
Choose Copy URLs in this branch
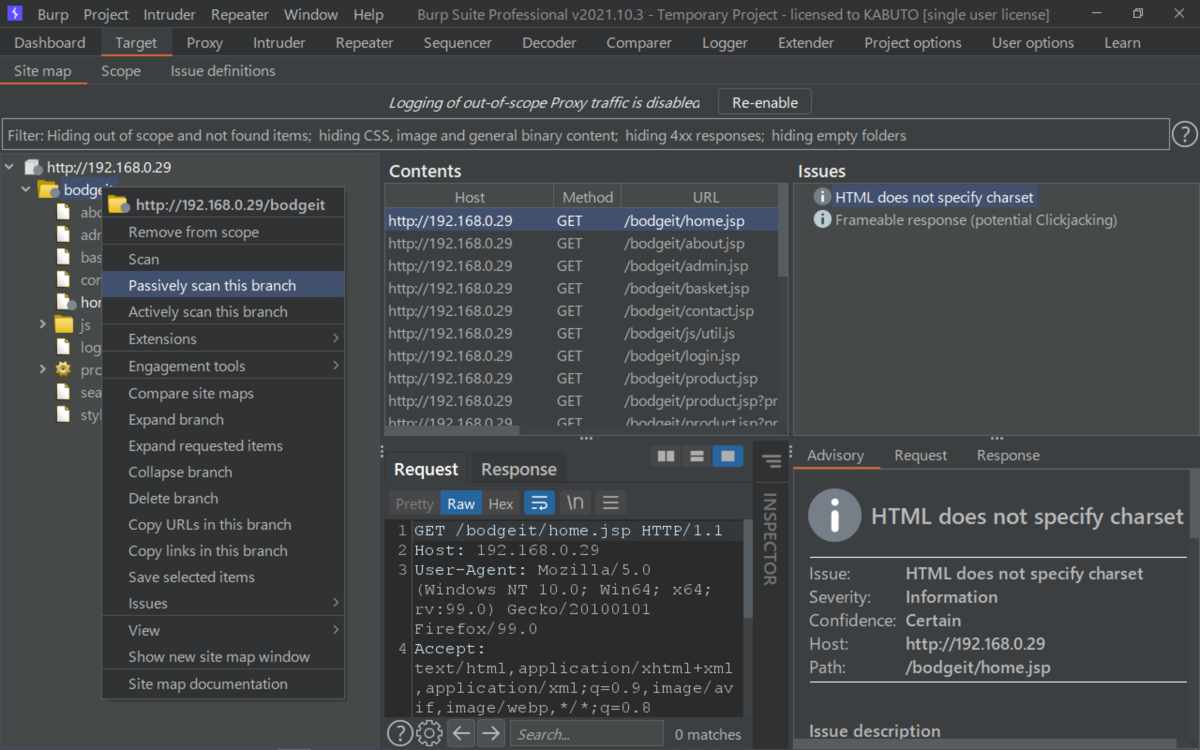(223, 524)
